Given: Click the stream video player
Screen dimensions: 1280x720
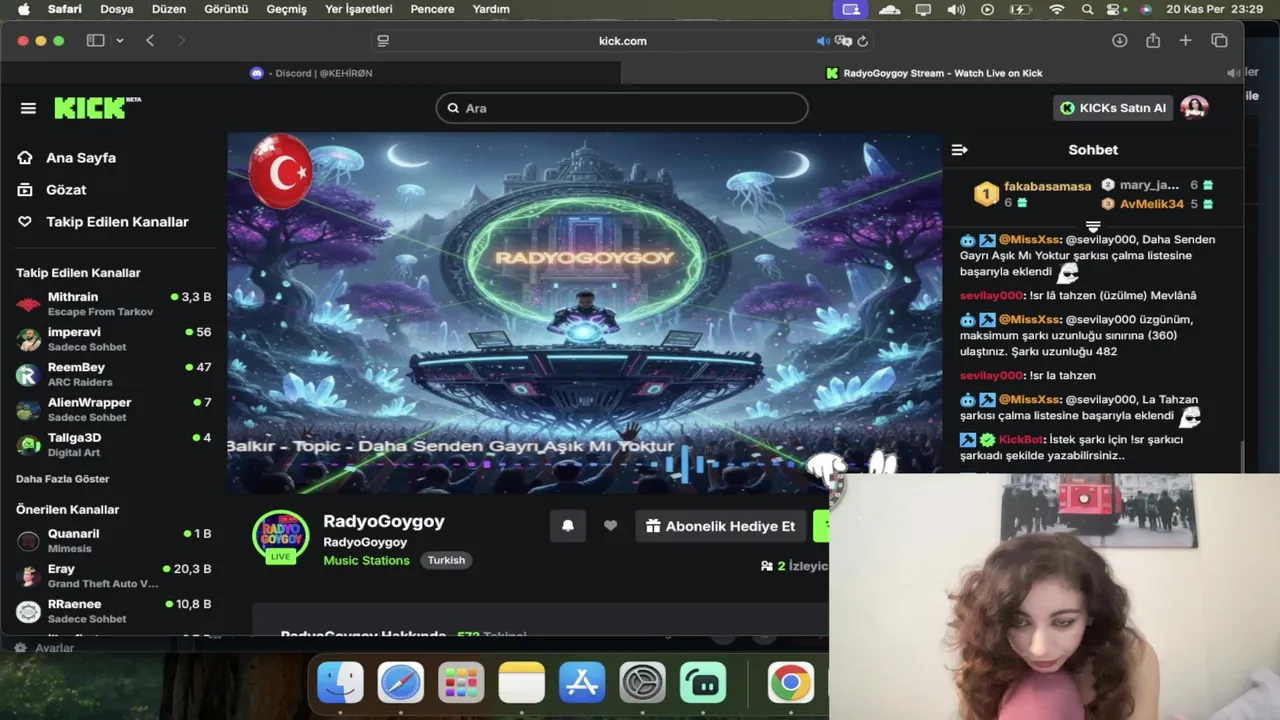Looking at the screenshot, I should coord(584,313).
